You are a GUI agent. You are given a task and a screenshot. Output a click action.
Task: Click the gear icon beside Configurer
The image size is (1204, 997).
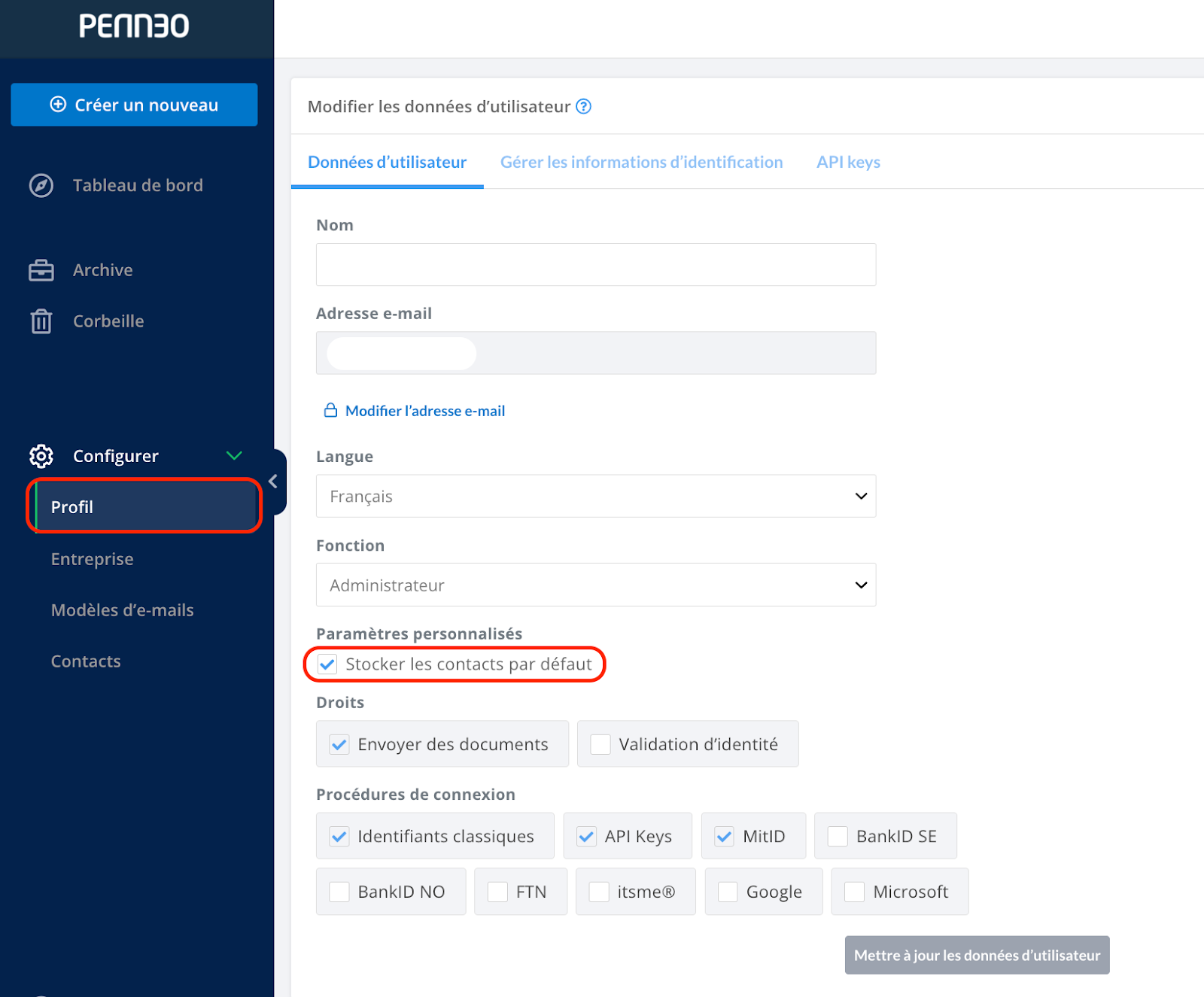(41, 456)
